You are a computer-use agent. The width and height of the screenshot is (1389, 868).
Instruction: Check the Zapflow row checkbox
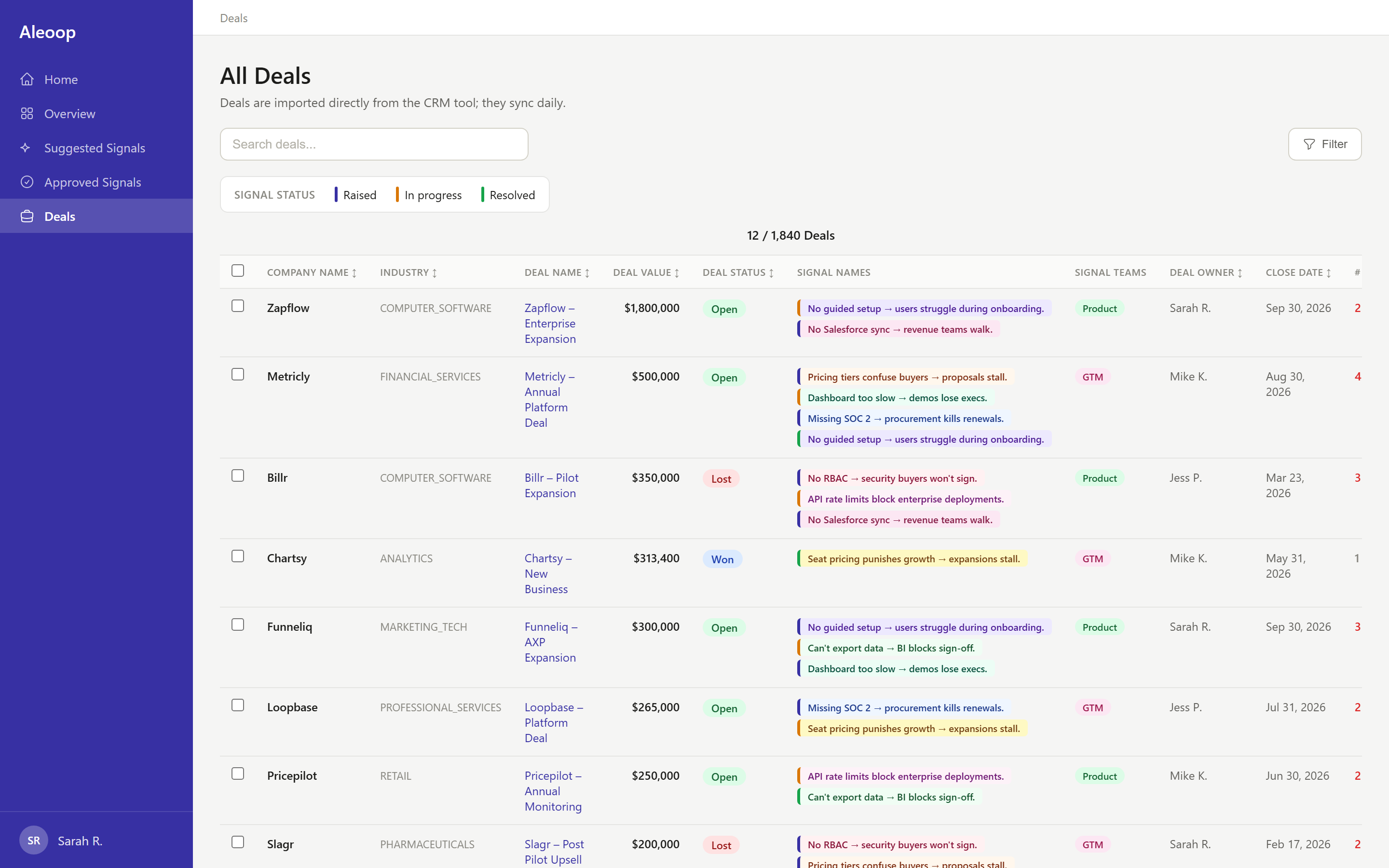tap(238, 306)
